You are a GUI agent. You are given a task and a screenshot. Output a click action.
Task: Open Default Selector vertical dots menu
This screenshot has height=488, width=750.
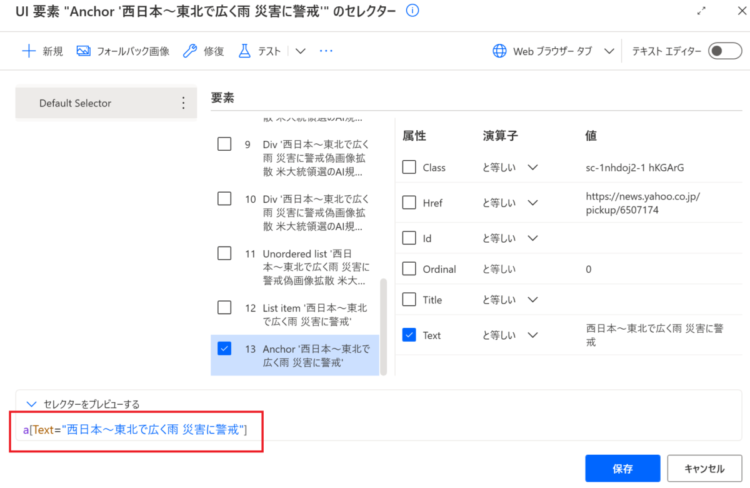click(x=183, y=103)
